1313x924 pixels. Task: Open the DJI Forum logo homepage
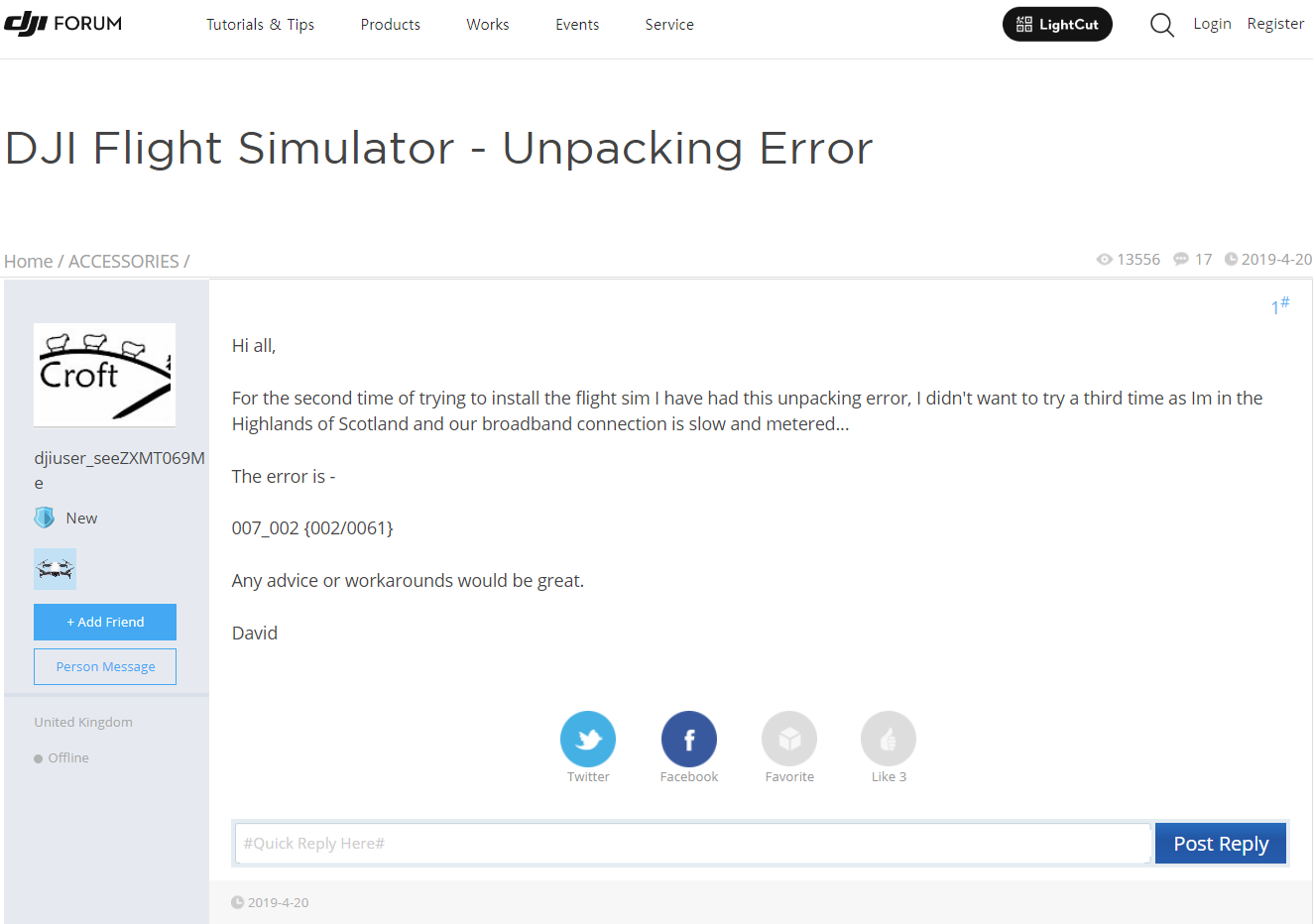(63, 24)
